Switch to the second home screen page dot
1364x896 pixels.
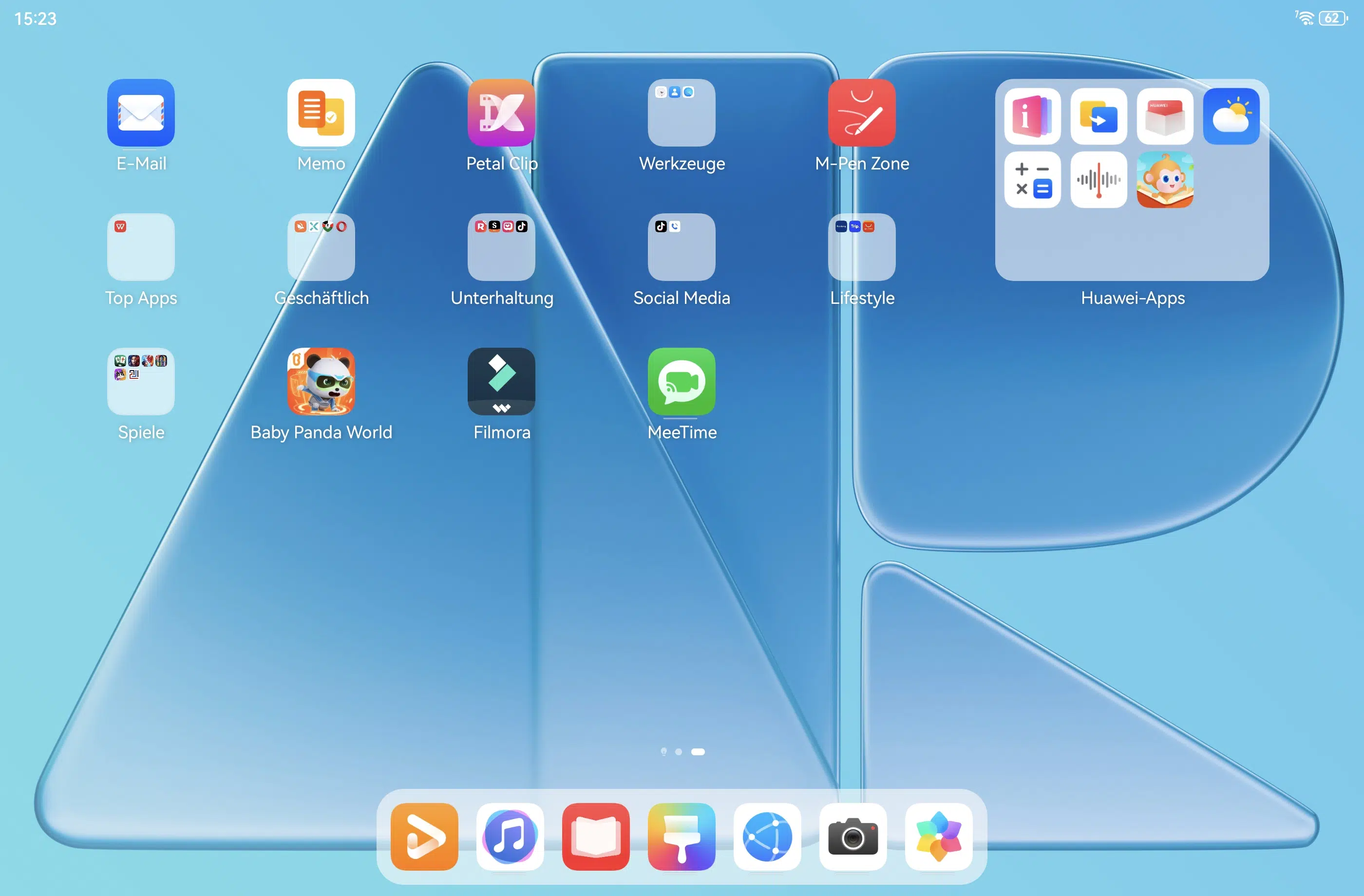(679, 752)
